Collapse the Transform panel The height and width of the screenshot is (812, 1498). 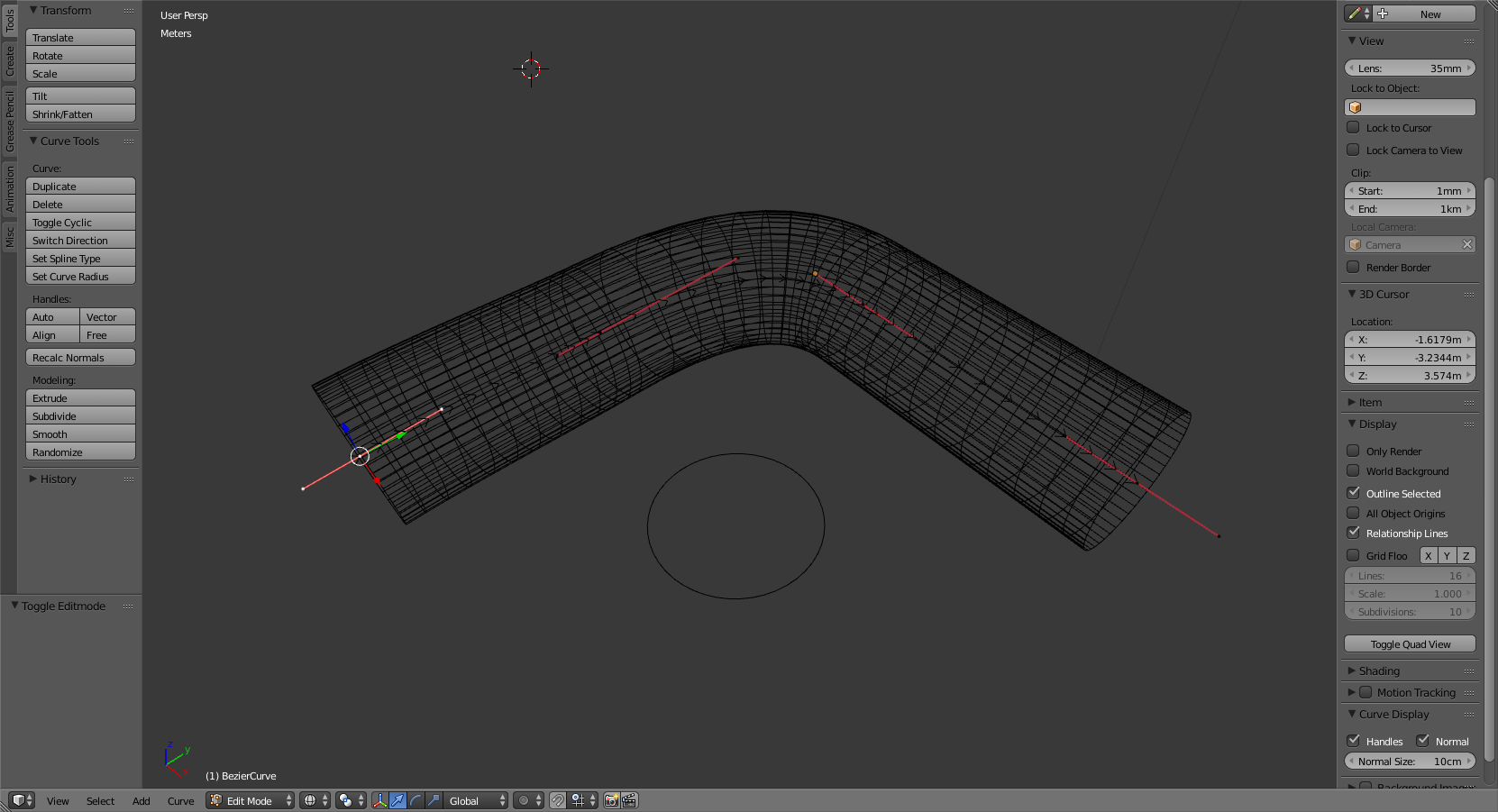pos(33,11)
